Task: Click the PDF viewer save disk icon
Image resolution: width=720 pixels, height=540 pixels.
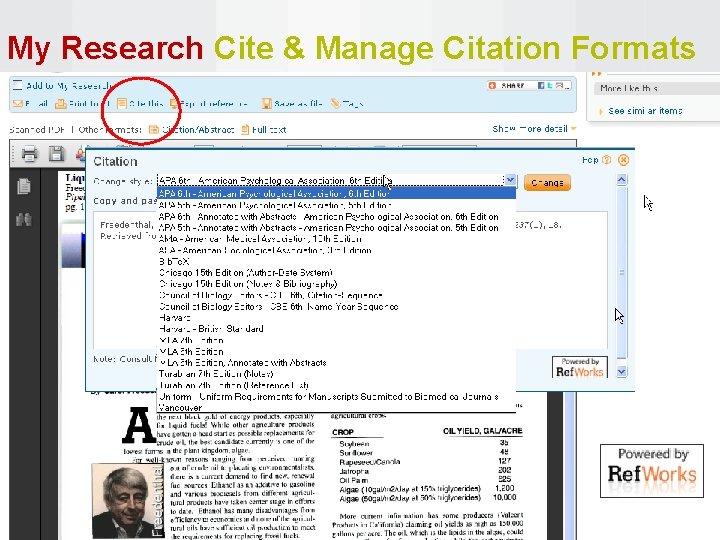Action: (56, 154)
